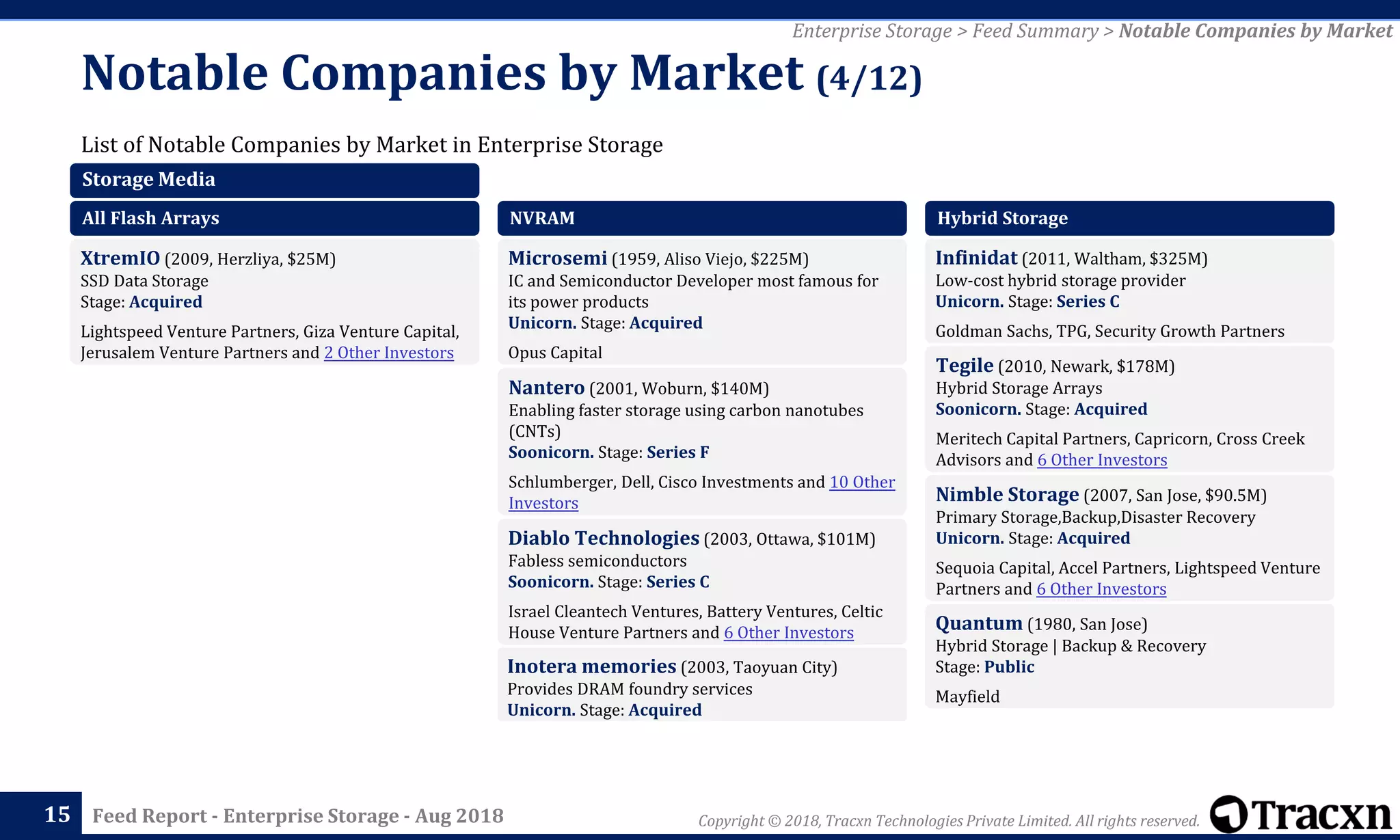This screenshot has width=1400, height=840.
Task: Click 'Unicorn.' label under Microsemi
Action: 542,323
